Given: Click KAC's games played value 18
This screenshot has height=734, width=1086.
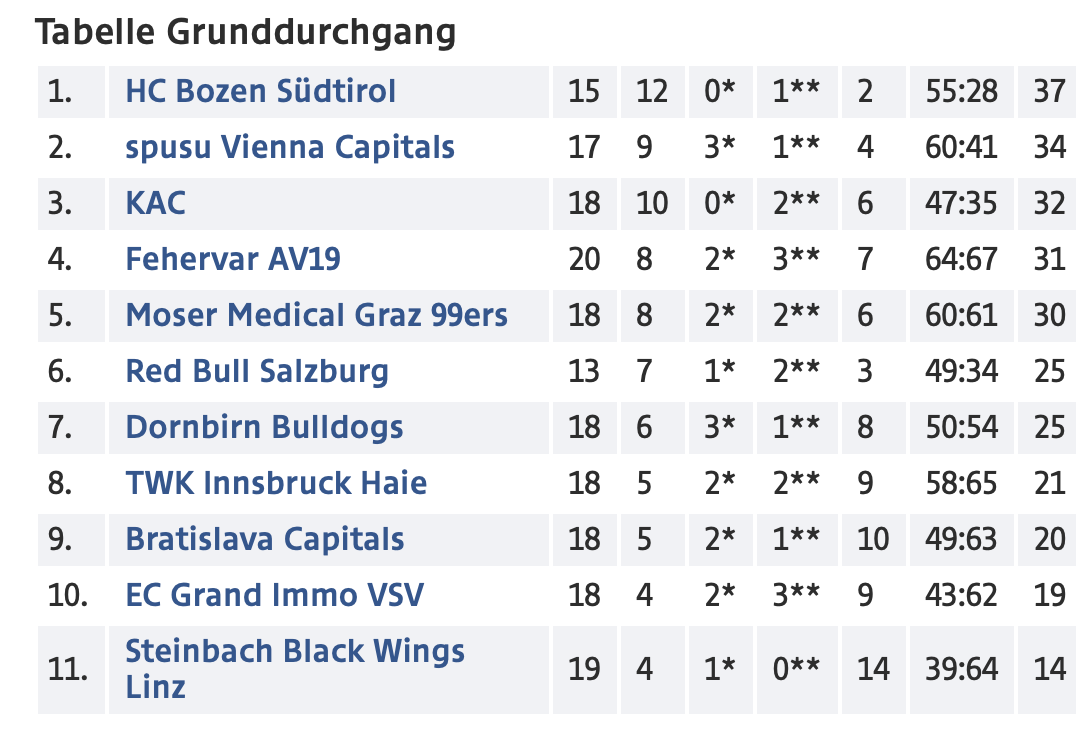Looking at the screenshot, I should (584, 204).
